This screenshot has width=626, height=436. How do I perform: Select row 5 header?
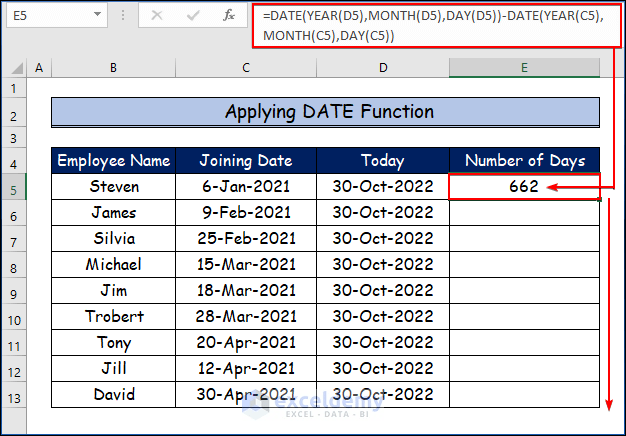[x=14, y=186]
